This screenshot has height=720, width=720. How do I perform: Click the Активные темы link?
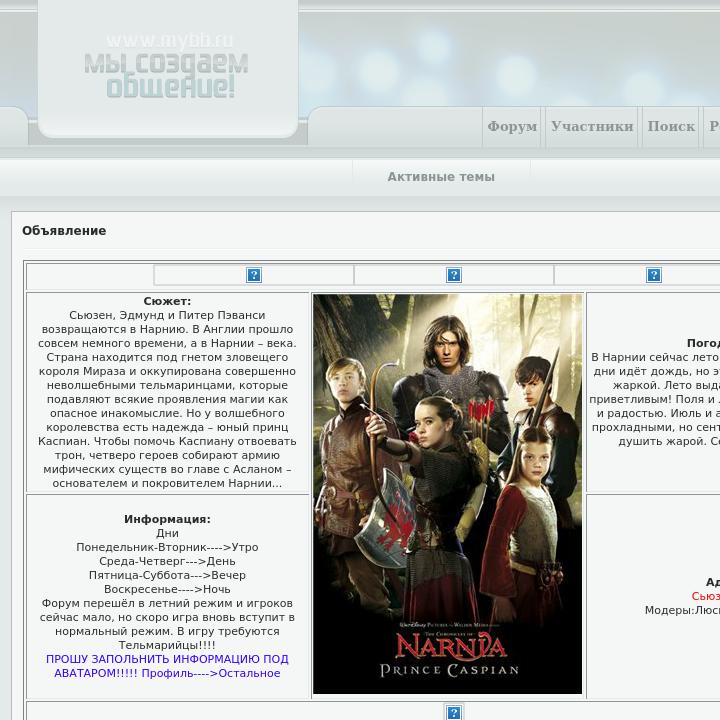pos(441,177)
